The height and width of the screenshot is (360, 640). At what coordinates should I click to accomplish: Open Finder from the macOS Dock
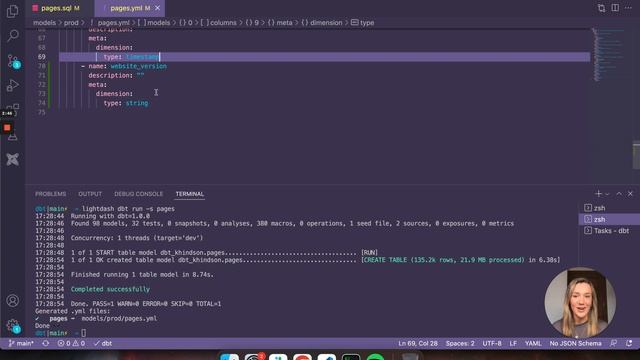point(229,358)
